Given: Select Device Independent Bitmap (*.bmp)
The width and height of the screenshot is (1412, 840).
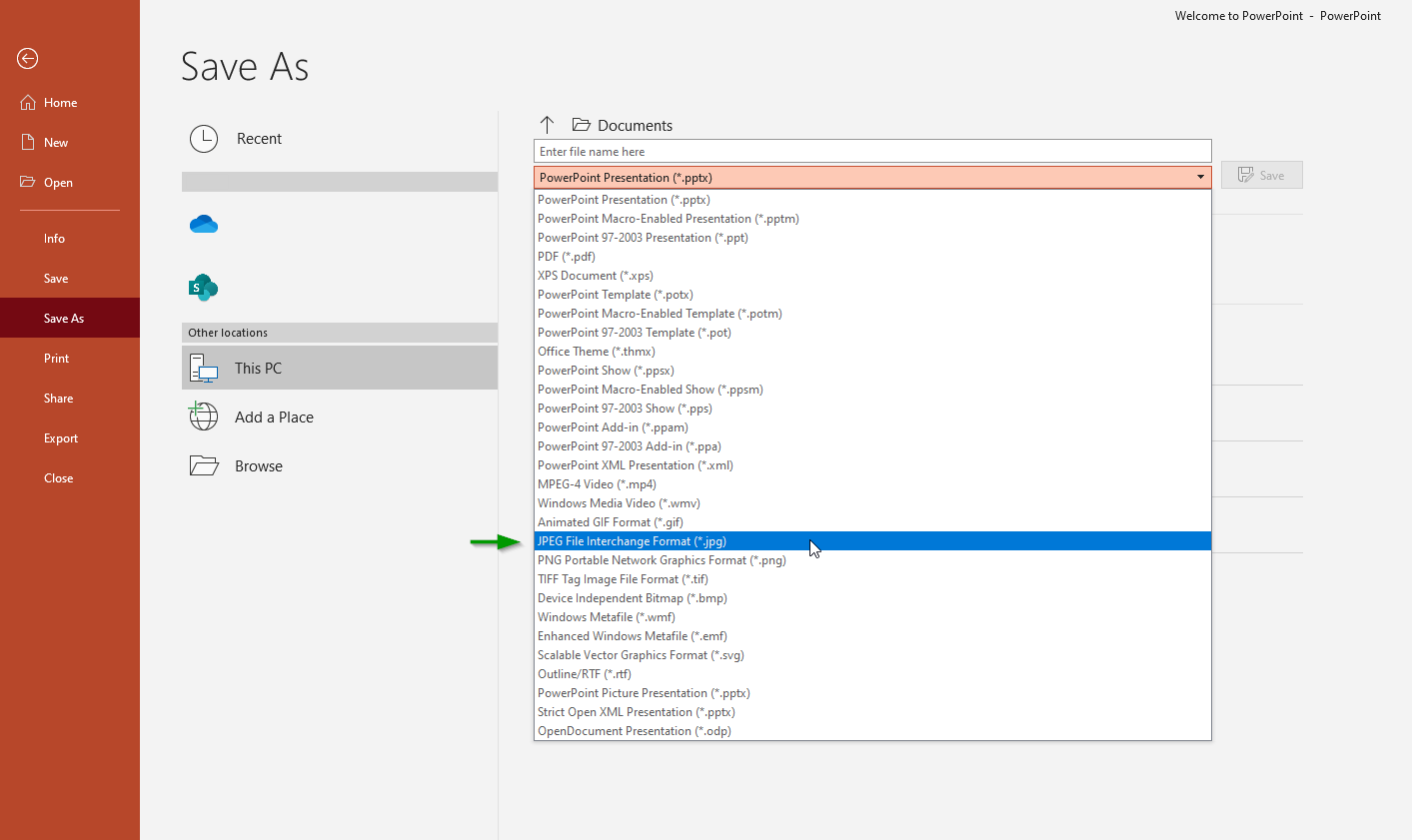Looking at the screenshot, I should 872,598.
